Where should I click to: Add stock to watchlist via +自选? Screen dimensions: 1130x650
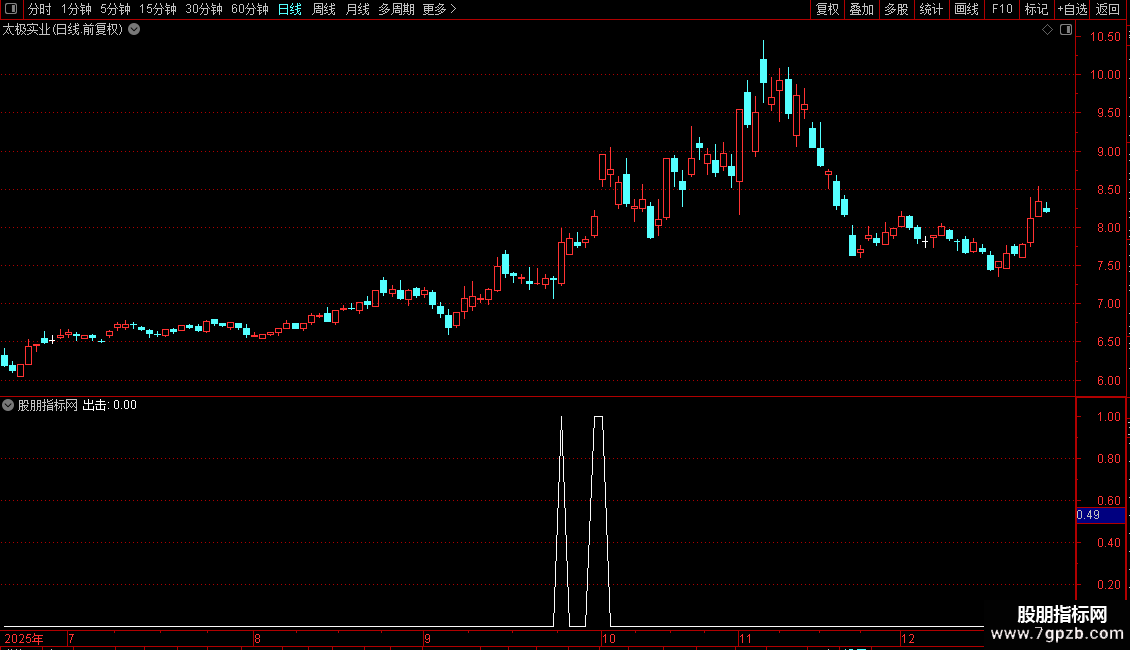pos(1072,9)
